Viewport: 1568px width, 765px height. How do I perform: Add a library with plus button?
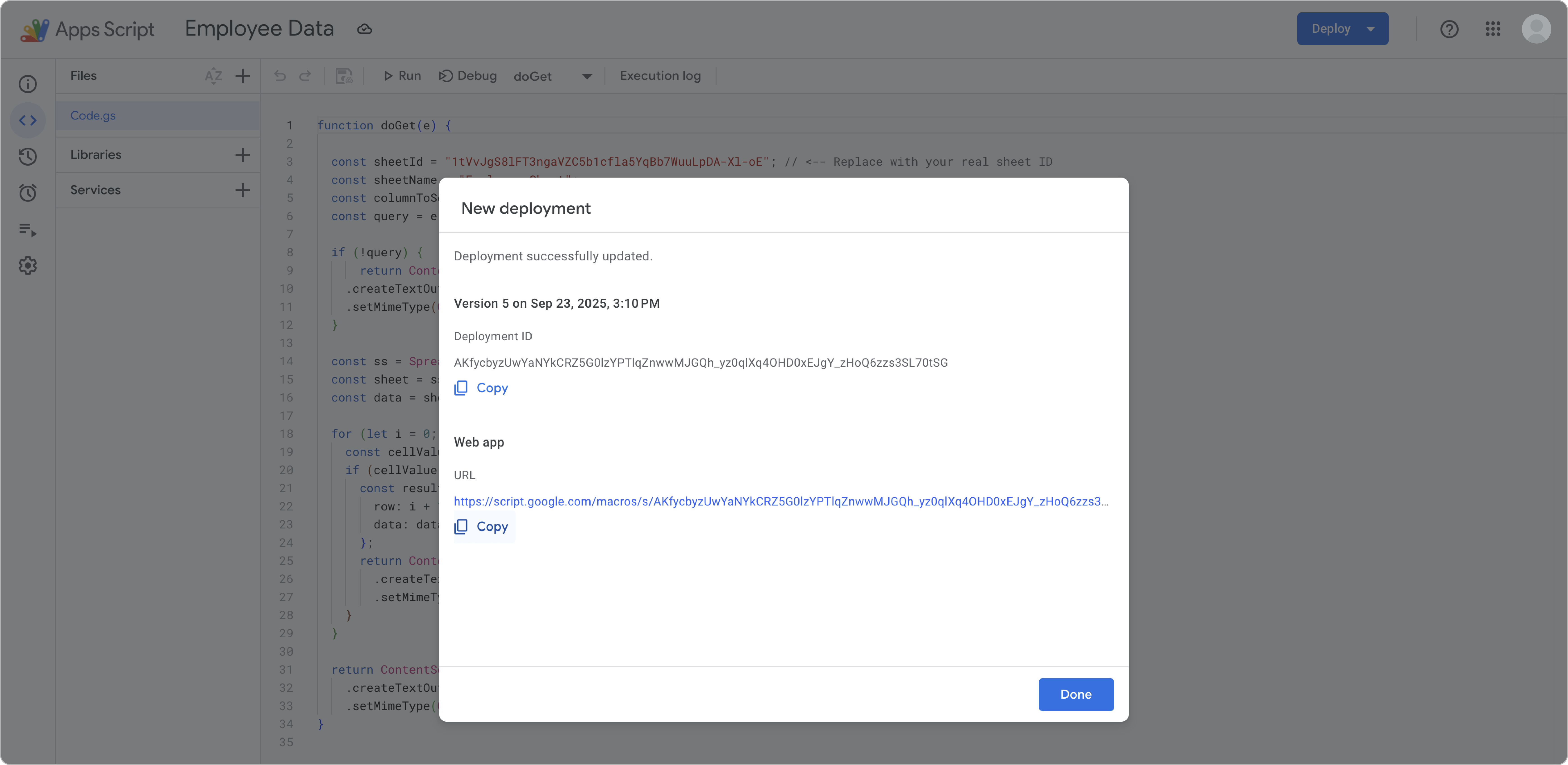click(x=242, y=155)
